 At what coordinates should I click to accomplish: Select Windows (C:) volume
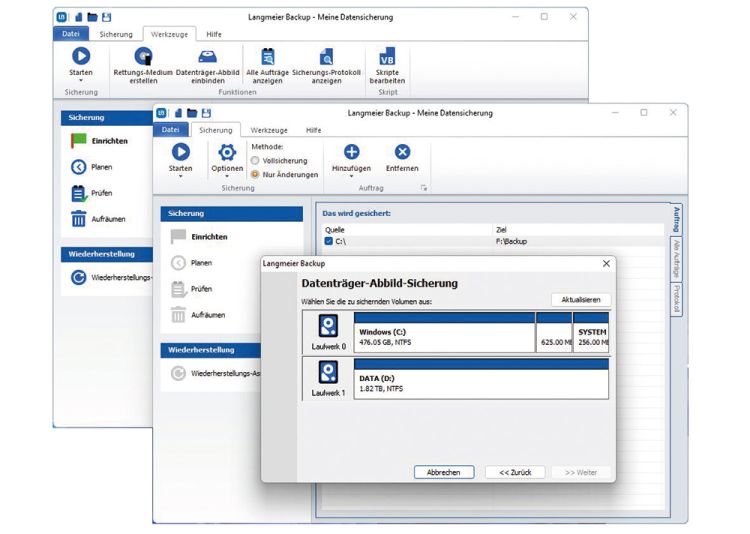(444, 333)
